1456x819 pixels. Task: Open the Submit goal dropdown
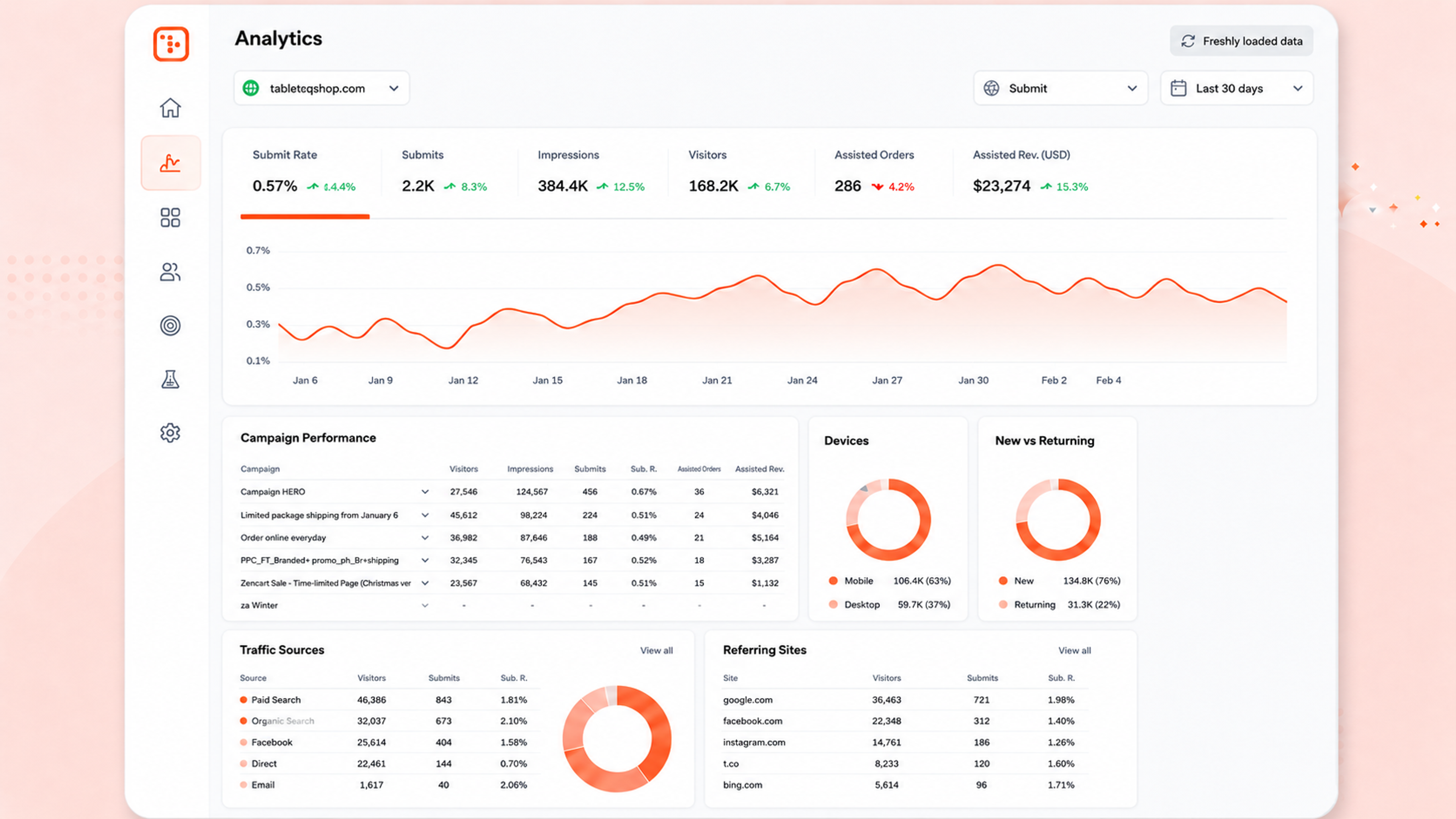click(1061, 88)
